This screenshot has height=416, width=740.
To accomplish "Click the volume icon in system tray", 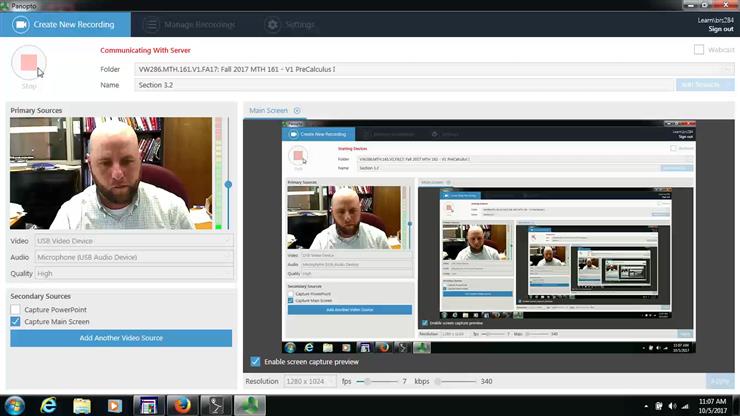I will click(671, 405).
